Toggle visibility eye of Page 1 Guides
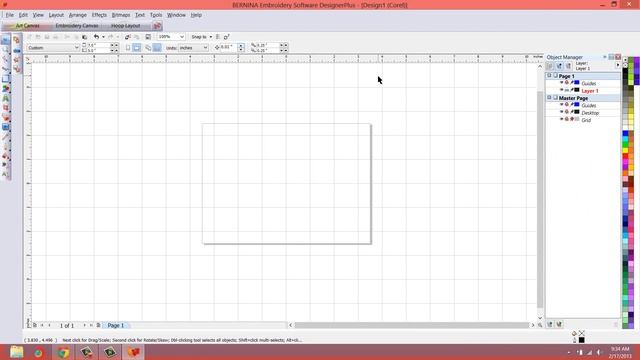 (561, 83)
